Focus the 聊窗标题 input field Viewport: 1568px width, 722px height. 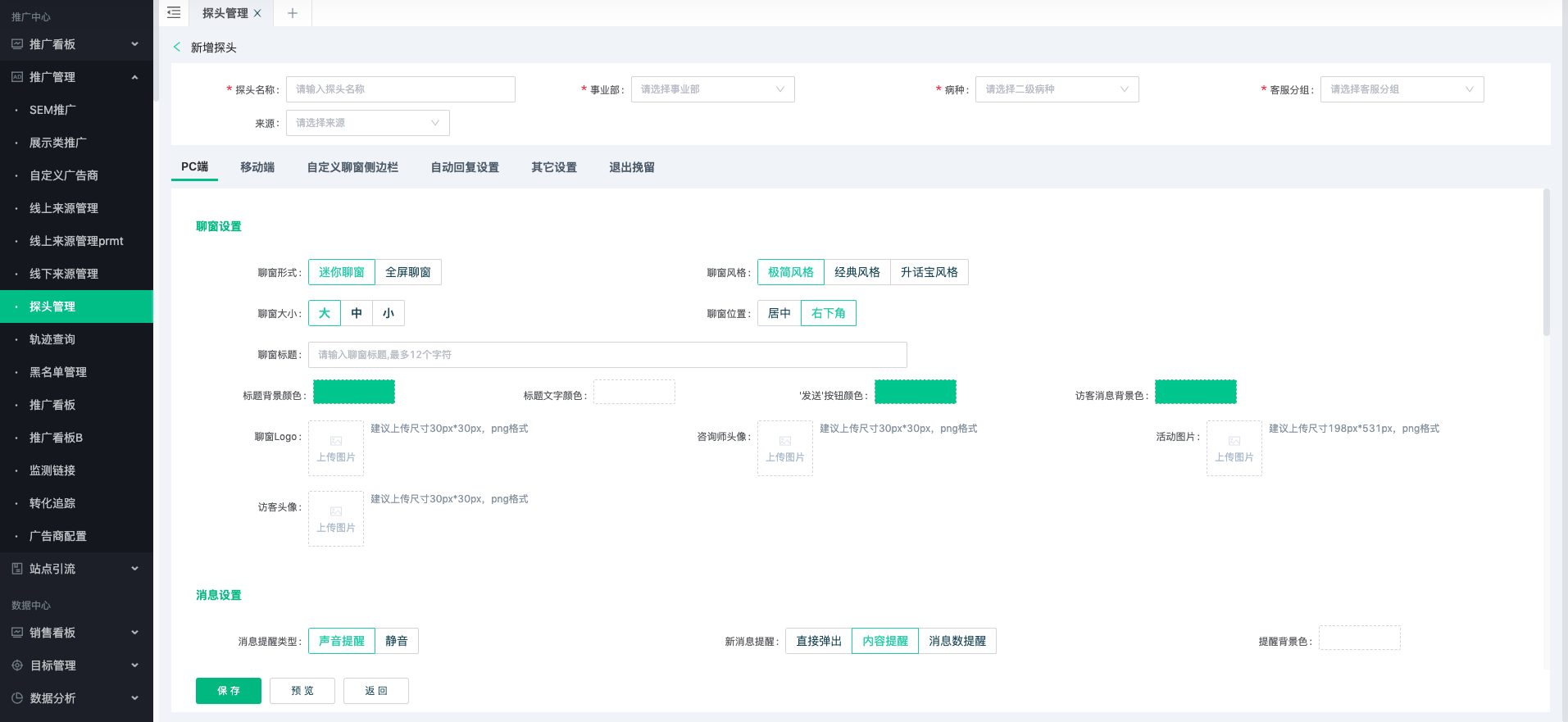607,355
